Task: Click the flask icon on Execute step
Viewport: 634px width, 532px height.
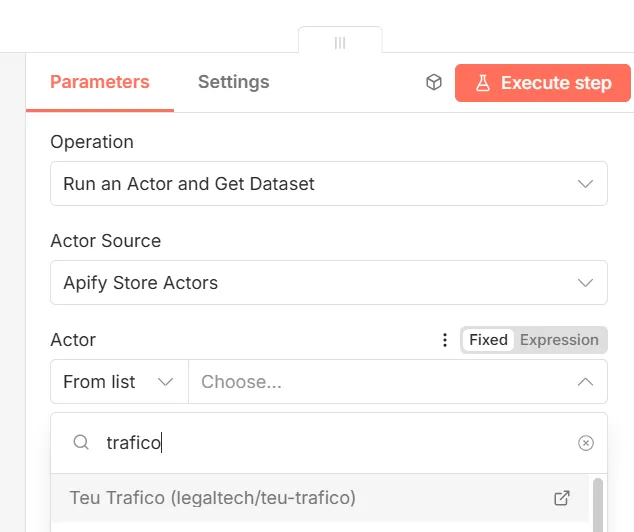Action: tap(483, 83)
